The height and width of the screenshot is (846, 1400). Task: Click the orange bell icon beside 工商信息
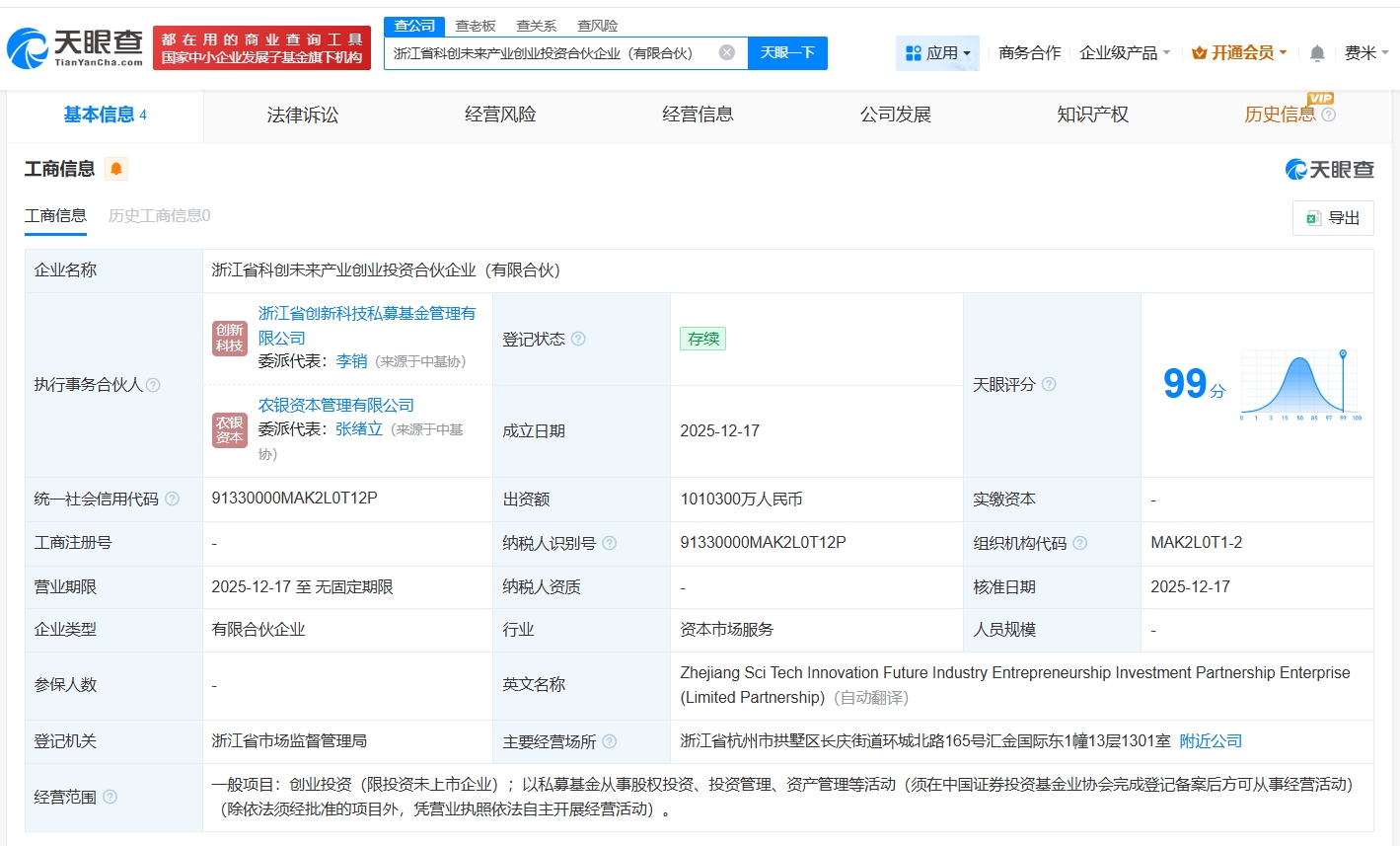coord(115,169)
